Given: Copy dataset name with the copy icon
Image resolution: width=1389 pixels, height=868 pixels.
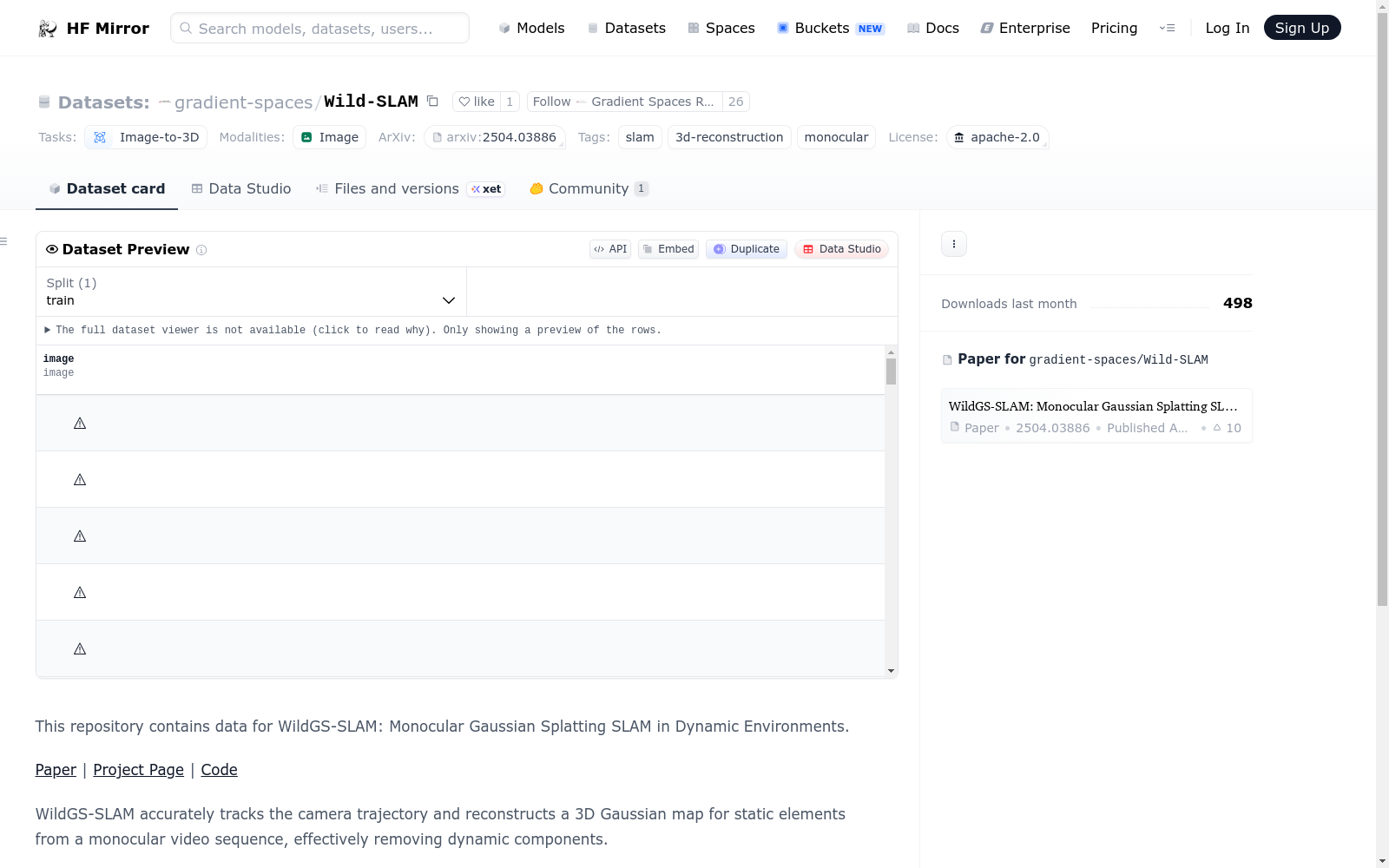Looking at the screenshot, I should click(432, 102).
